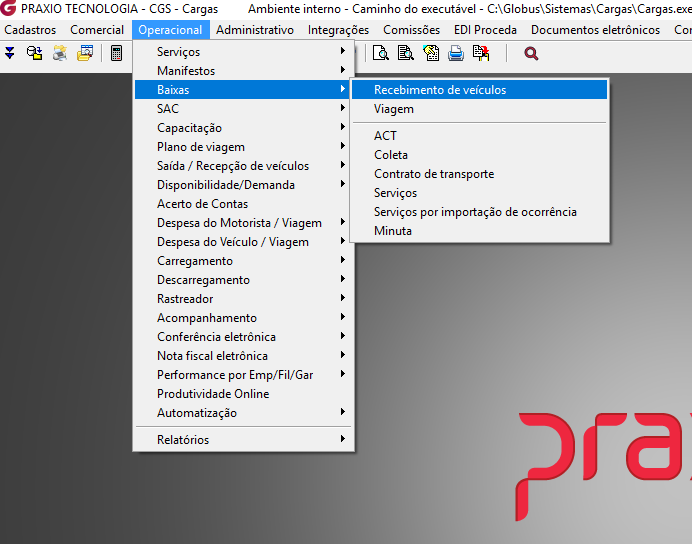Expand the Nota fiscal eletrônica submenu
The image size is (692, 544).
coord(244,355)
